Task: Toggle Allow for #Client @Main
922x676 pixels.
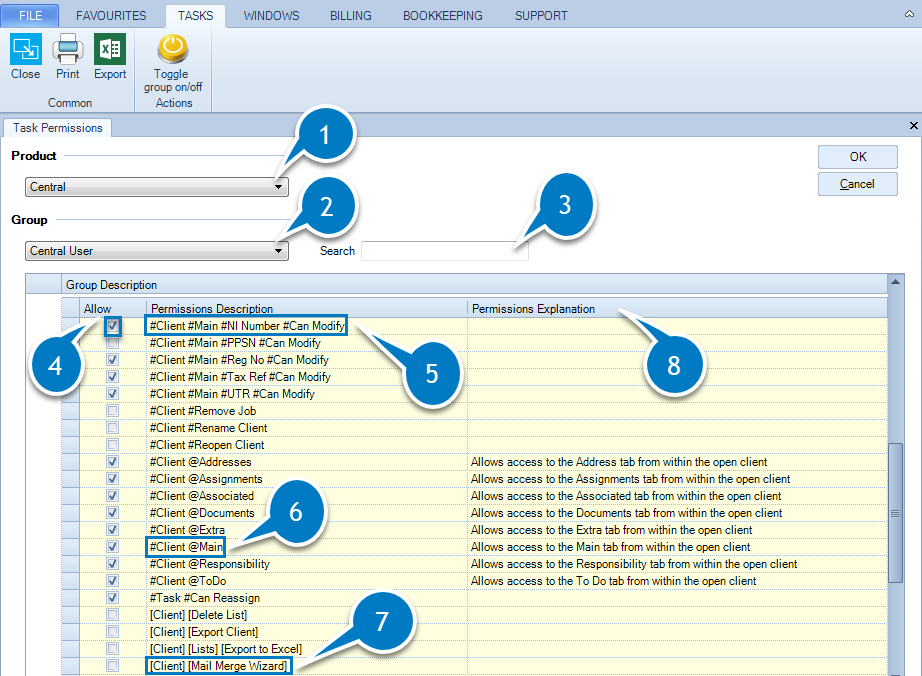Action: (112, 547)
